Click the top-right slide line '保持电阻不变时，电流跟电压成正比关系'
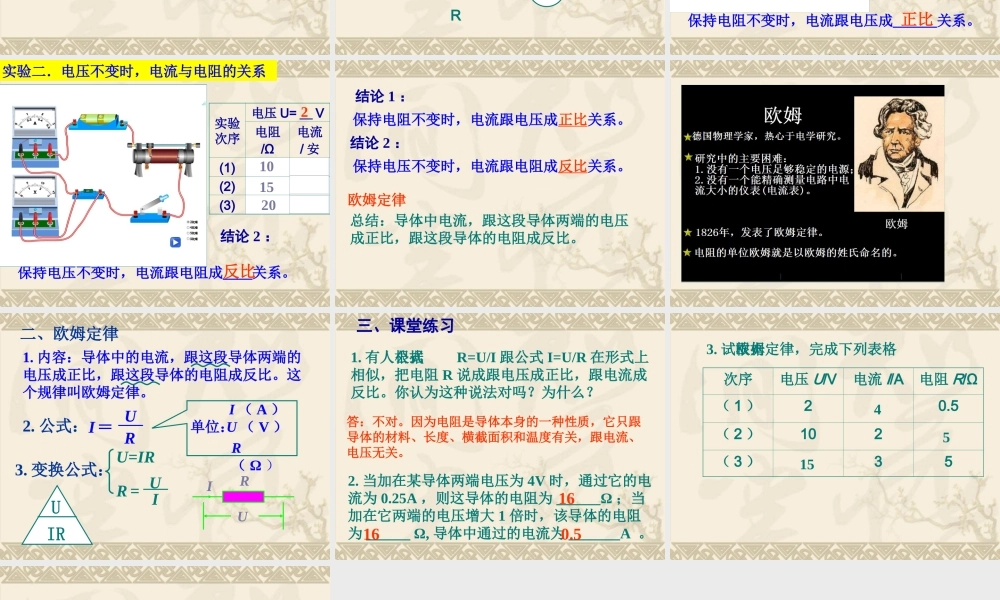Image resolution: width=1000 pixels, height=600 pixels. coord(831,20)
